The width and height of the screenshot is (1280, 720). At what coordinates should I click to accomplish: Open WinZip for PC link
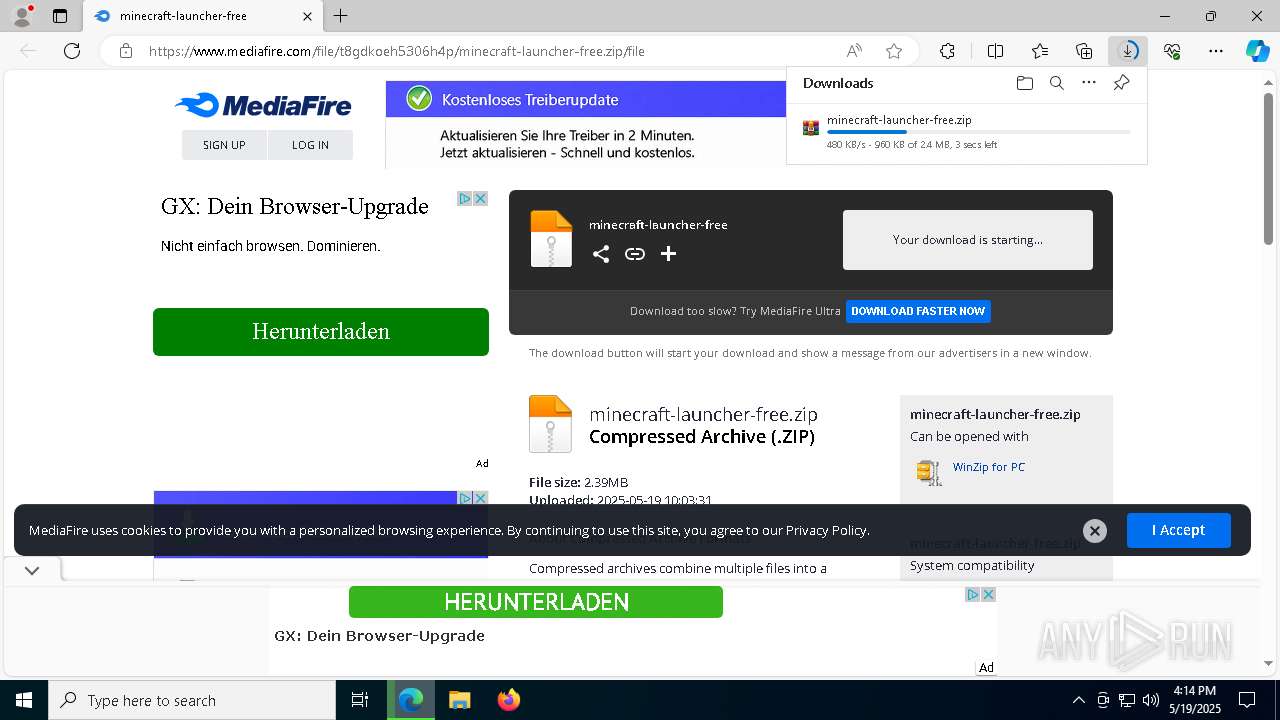(988, 467)
